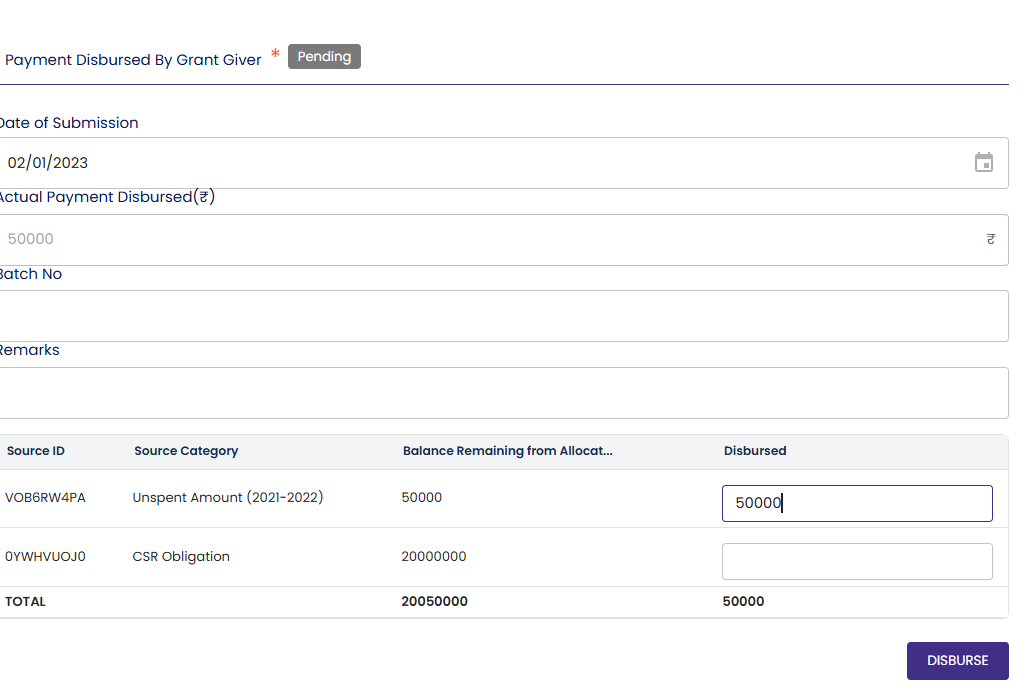Screen dimensions: 1027x692
Task: Focus the Date of Submission field
Action: [x=480, y=163]
